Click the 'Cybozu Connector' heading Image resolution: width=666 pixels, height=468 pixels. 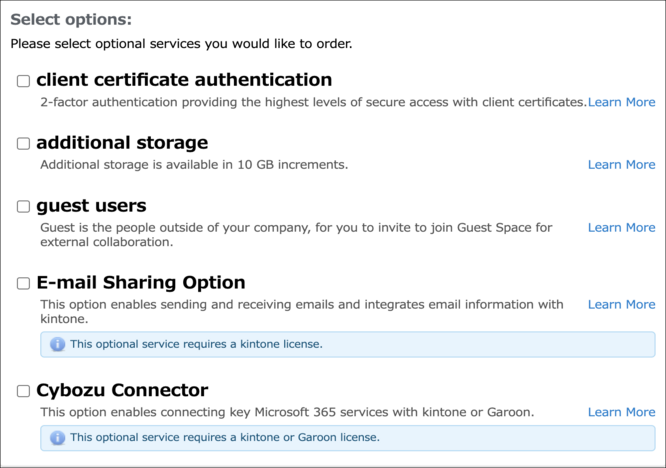point(122,390)
